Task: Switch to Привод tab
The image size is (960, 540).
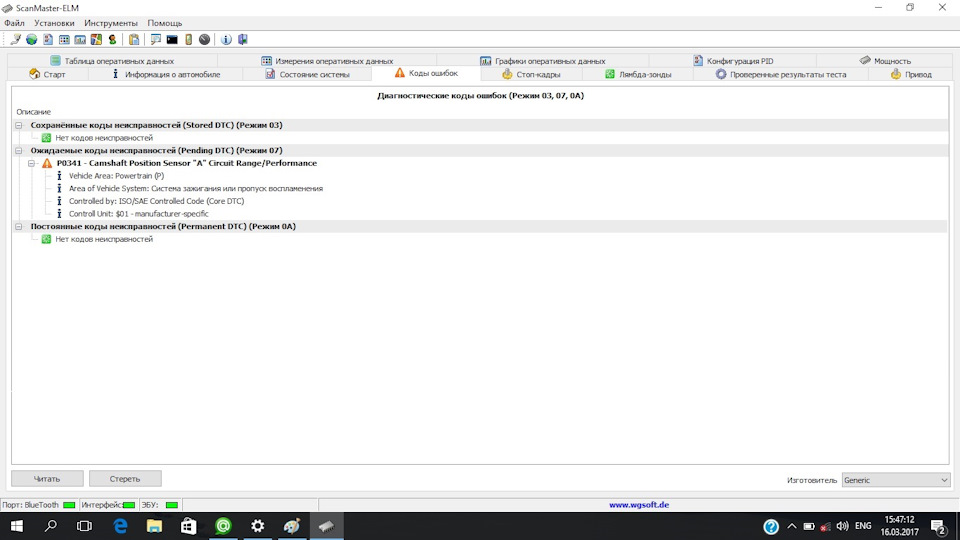Action: coord(910,74)
